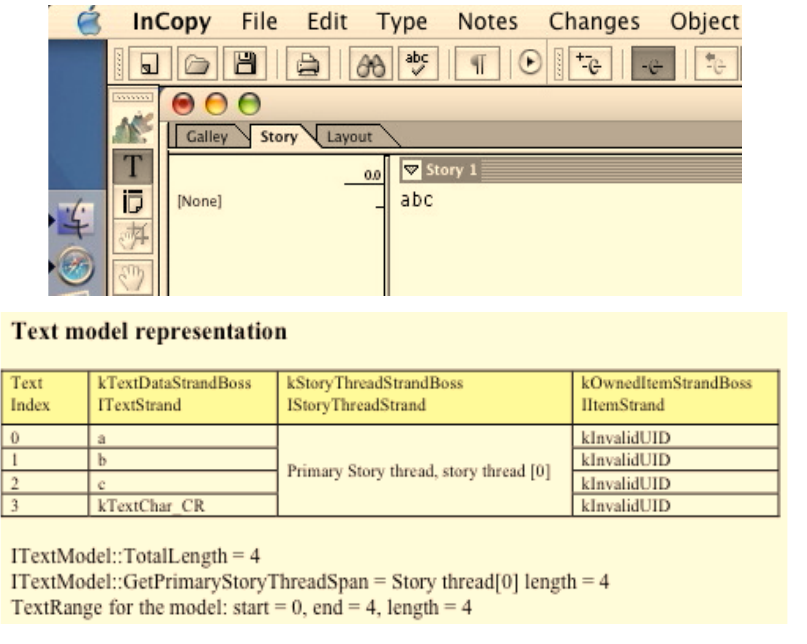Image resolution: width=807 pixels, height=644 pixels.
Task: Click the TextRange for the model line
Action: click(x=241, y=607)
